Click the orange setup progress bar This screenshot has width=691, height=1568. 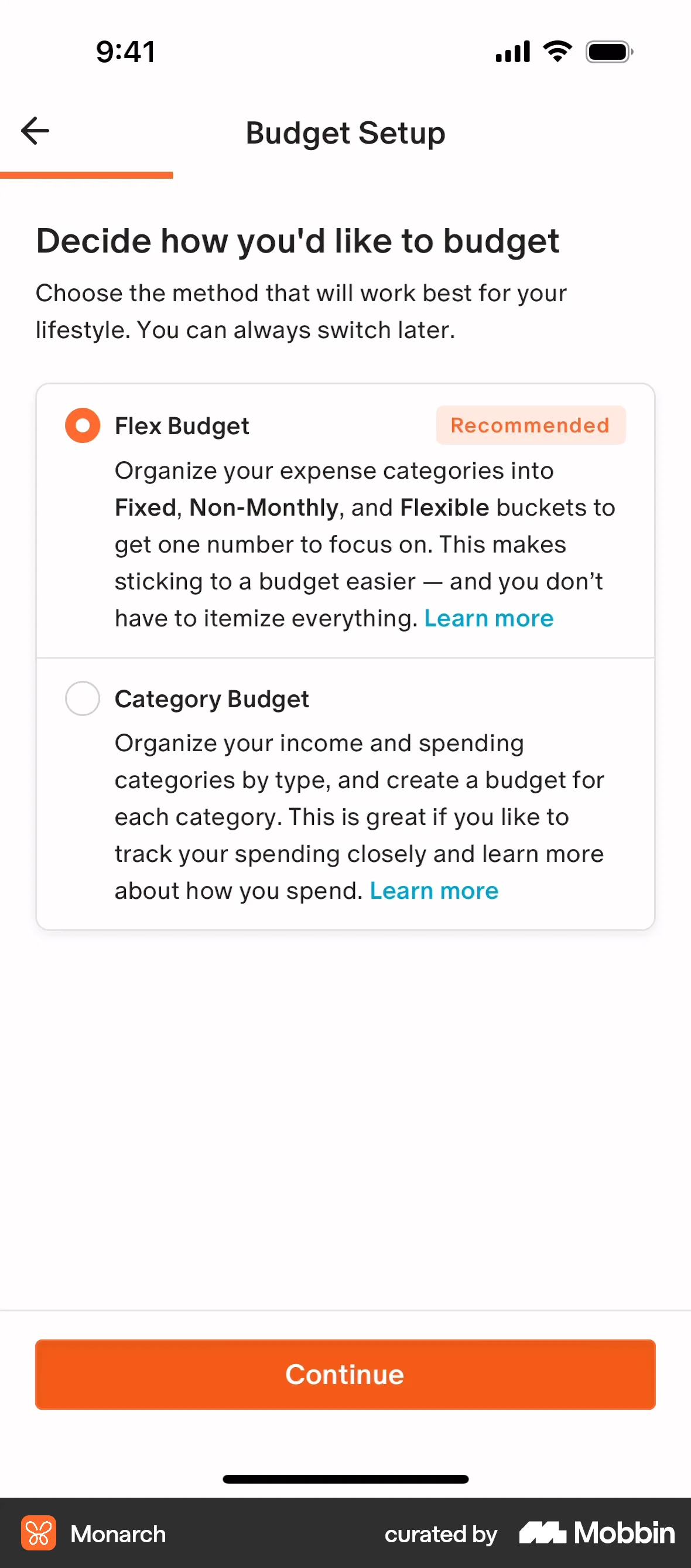pos(87,175)
